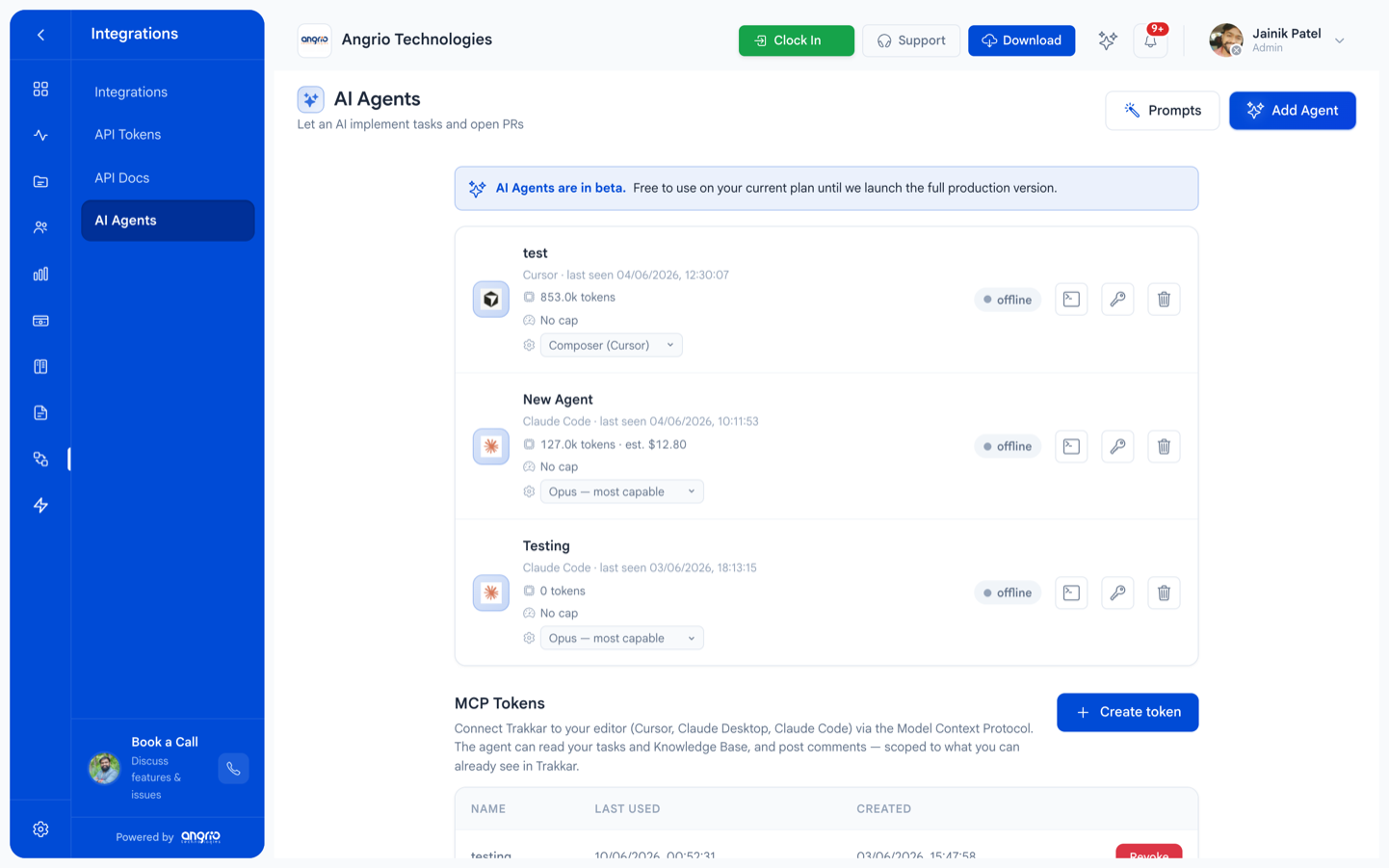Image resolution: width=1389 pixels, height=868 pixels.
Task: Click the green Clock In button
Action: [x=796, y=40]
